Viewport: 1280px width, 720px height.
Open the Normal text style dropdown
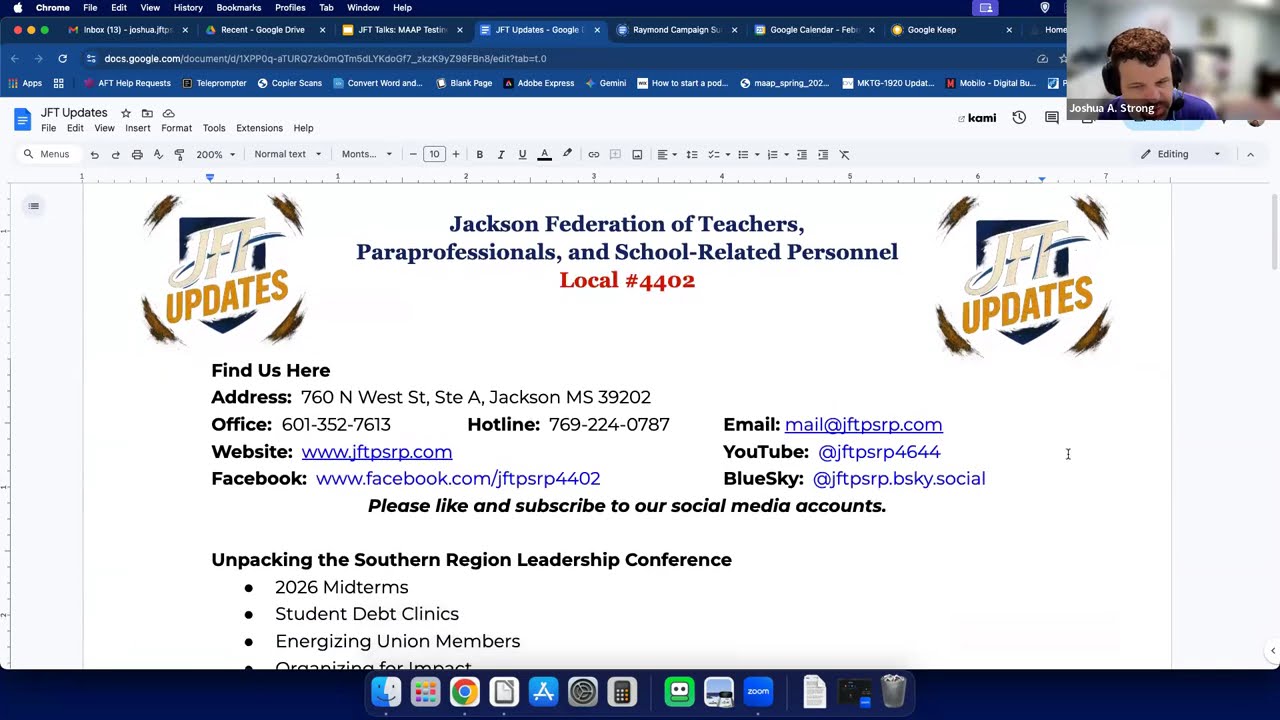[288, 154]
